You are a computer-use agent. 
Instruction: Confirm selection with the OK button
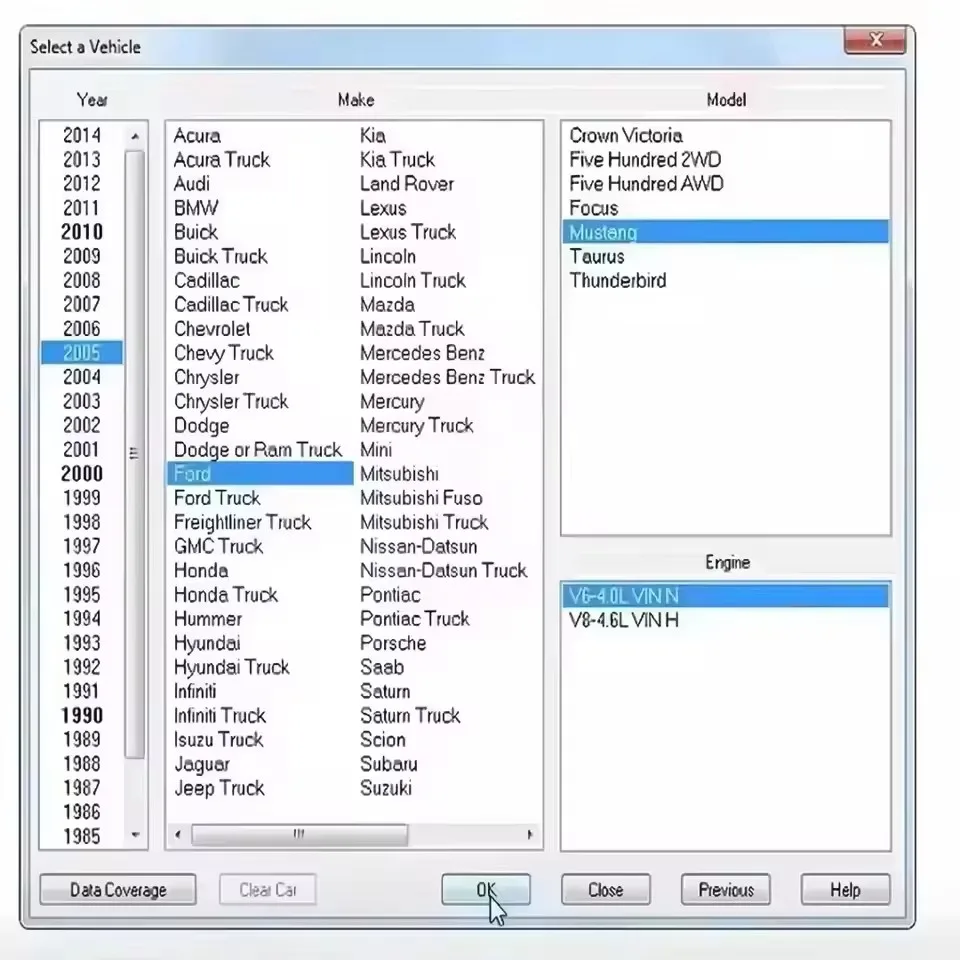pyautogui.click(x=486, y=890)
